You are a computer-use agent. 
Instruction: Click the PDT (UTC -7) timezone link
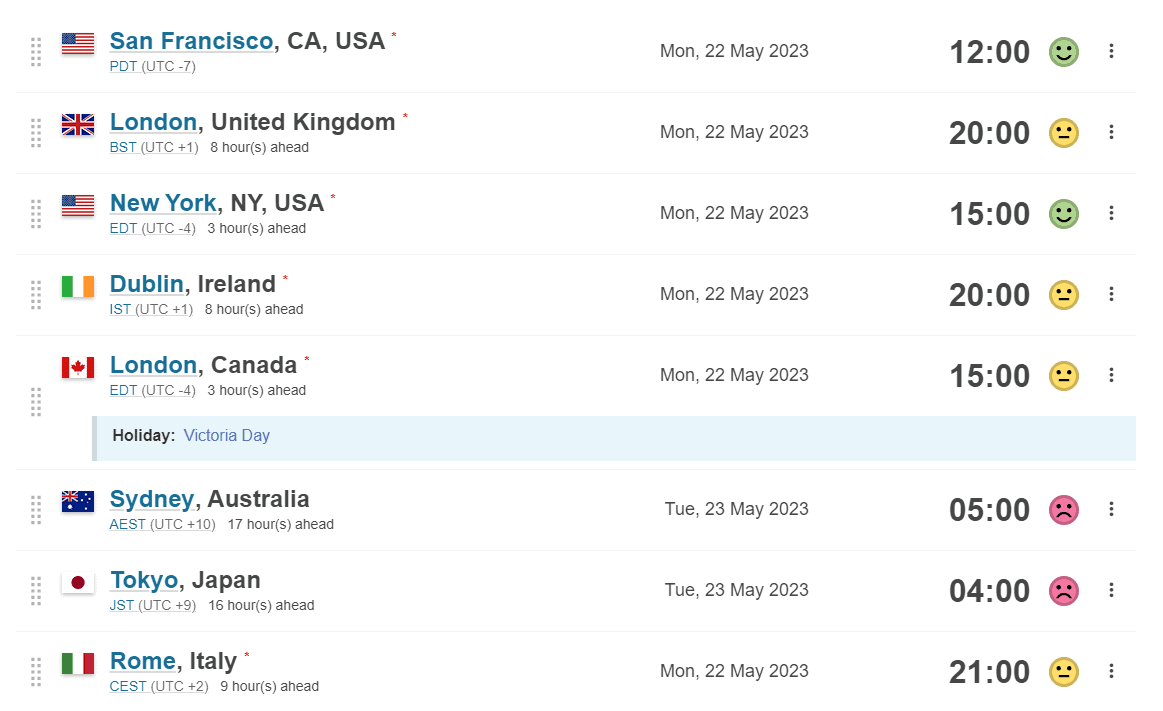[152, 67]
